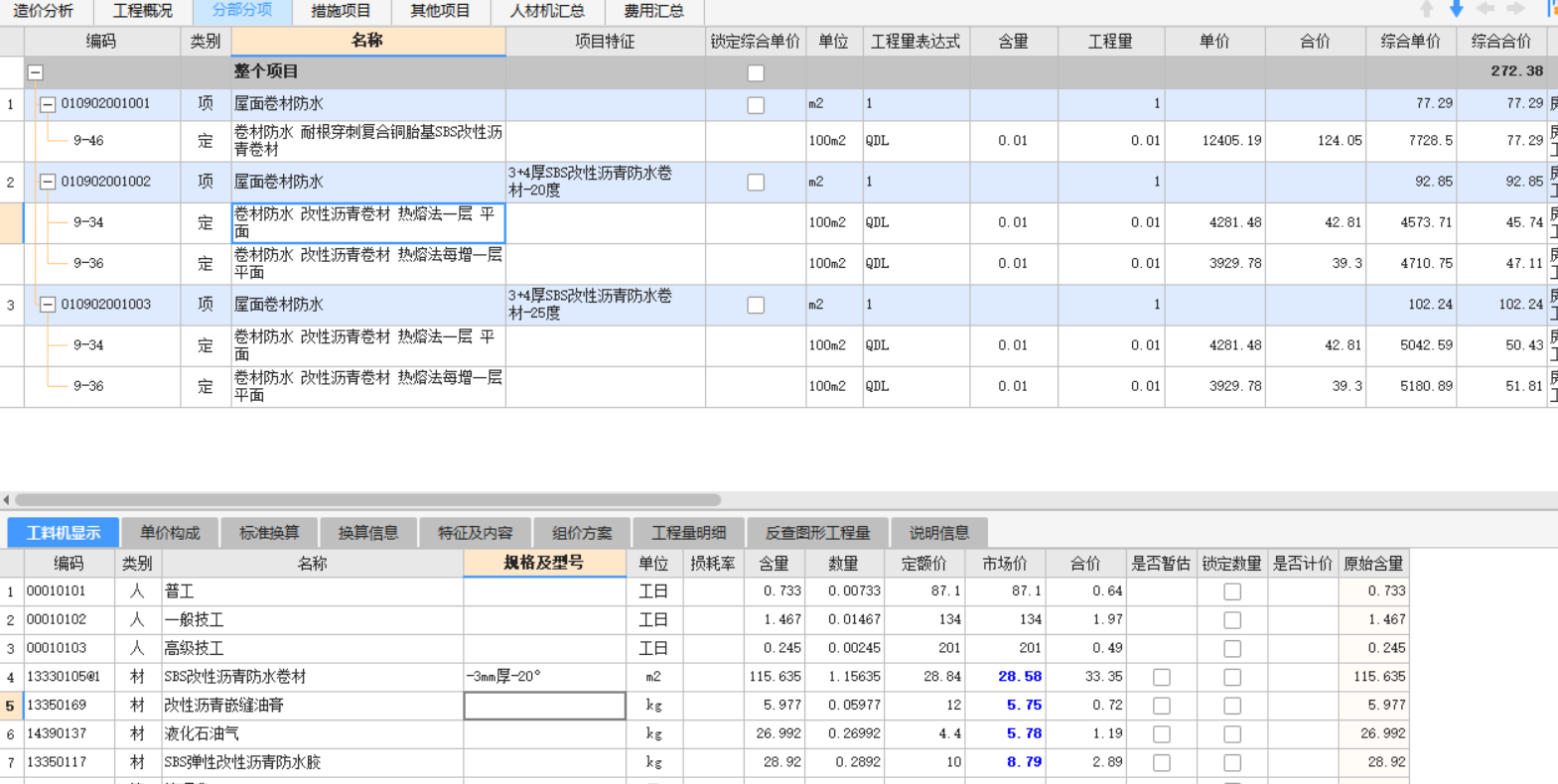Image resolution: width=1558 pixels, height=784 pixels.
Task: Toggle 是否暂估 for 改性沥青嵌缝油膏
Action: pyautogui.click(x=1161, y=706)
